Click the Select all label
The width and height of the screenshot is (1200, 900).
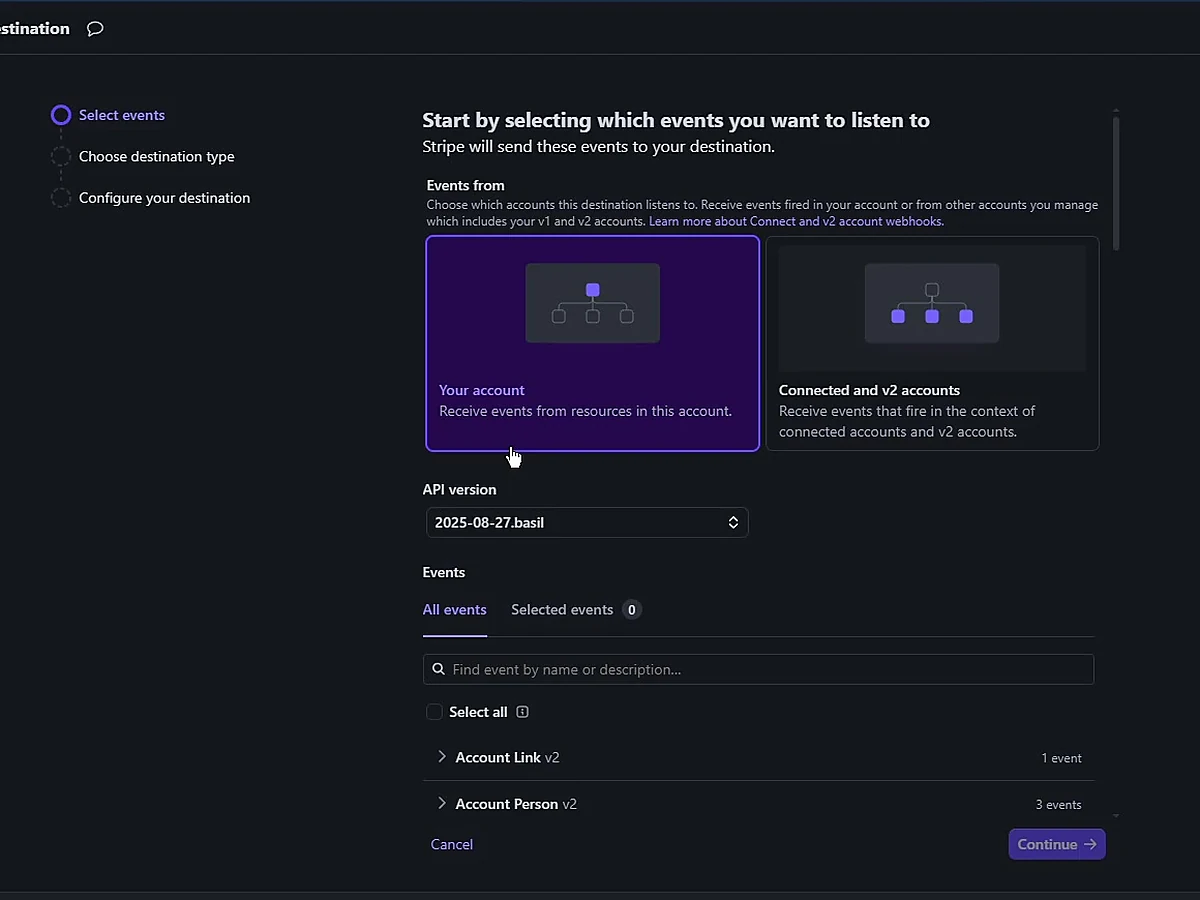[478, 712]
